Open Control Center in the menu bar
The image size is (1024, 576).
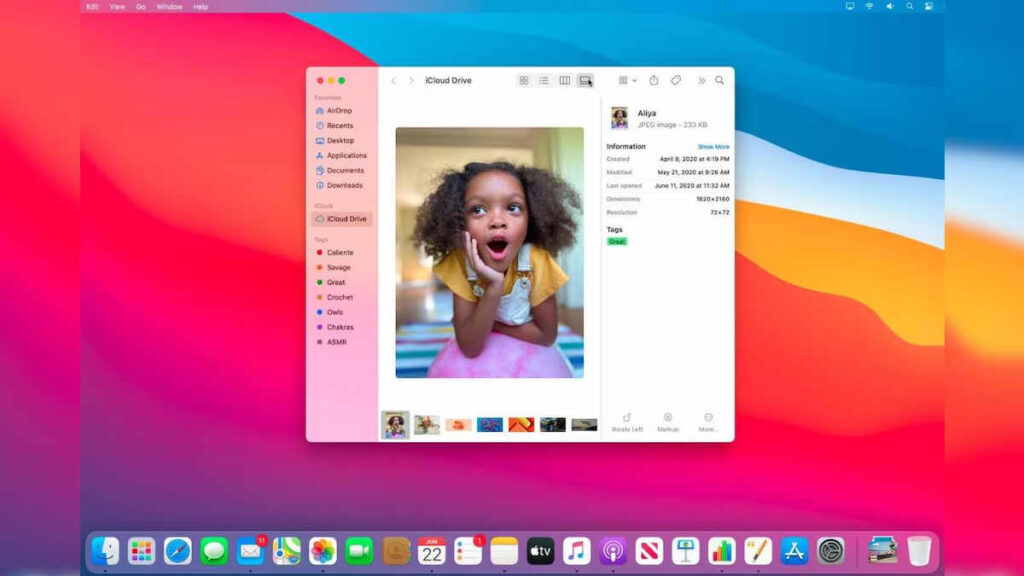(x=929, y=7)
